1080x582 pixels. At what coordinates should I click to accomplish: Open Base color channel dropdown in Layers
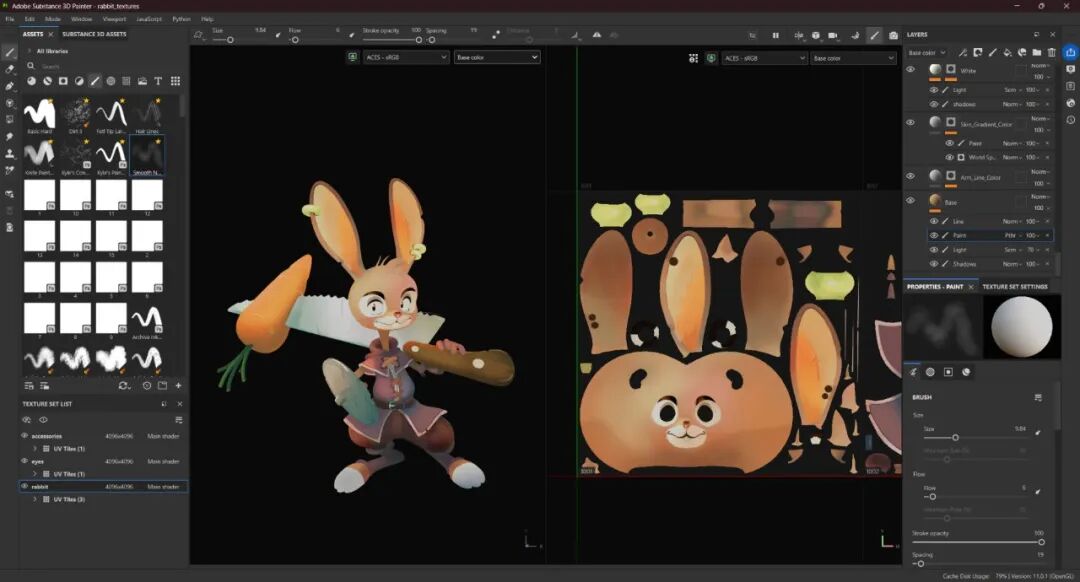(x=927, y=52)
